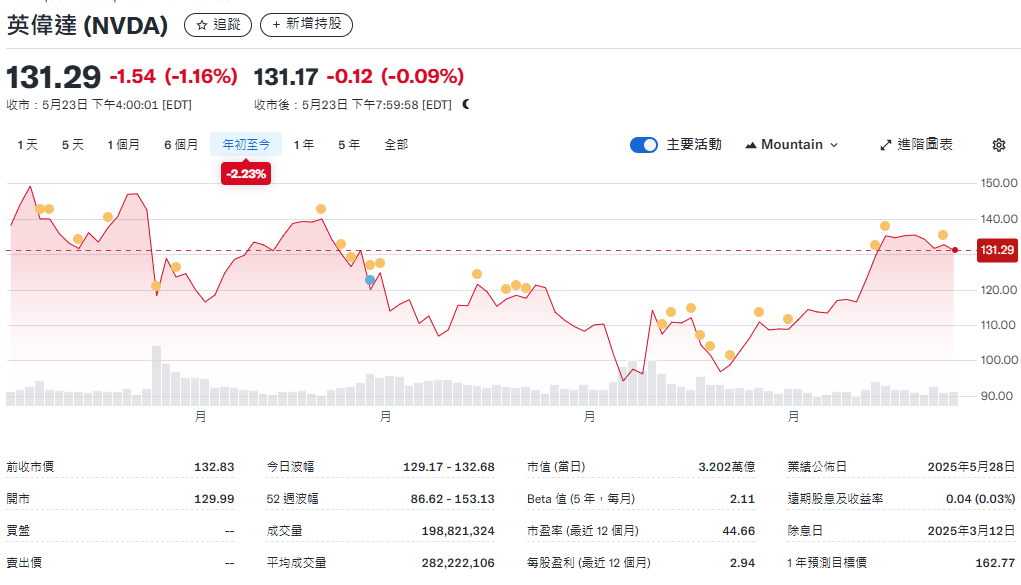Screen dimensions: 1021x585
Task: Click the 每股盈利 value 2.94
Action: [x=742, y=563]
